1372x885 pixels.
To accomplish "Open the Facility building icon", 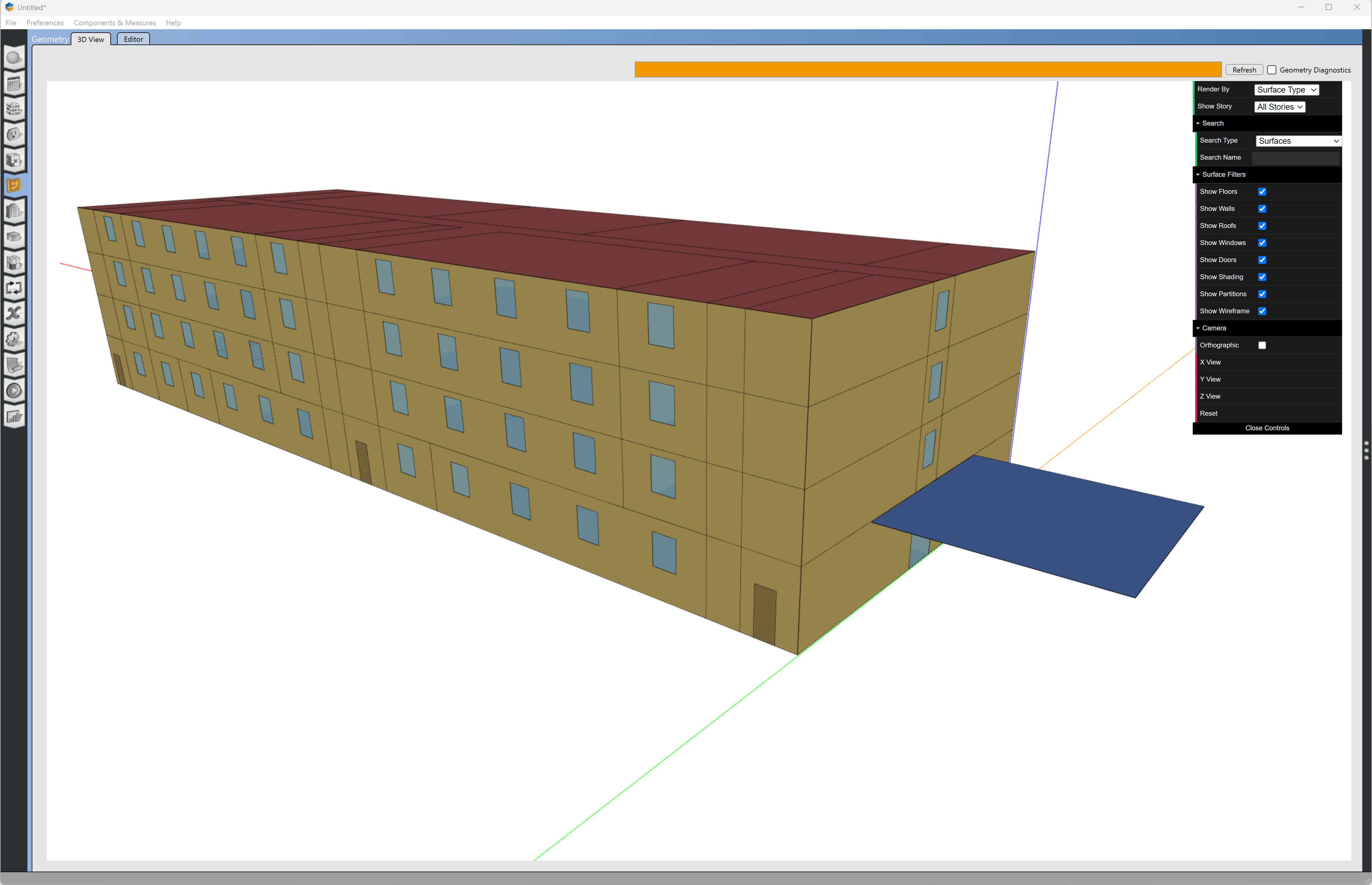I will [x=14, y=211].
